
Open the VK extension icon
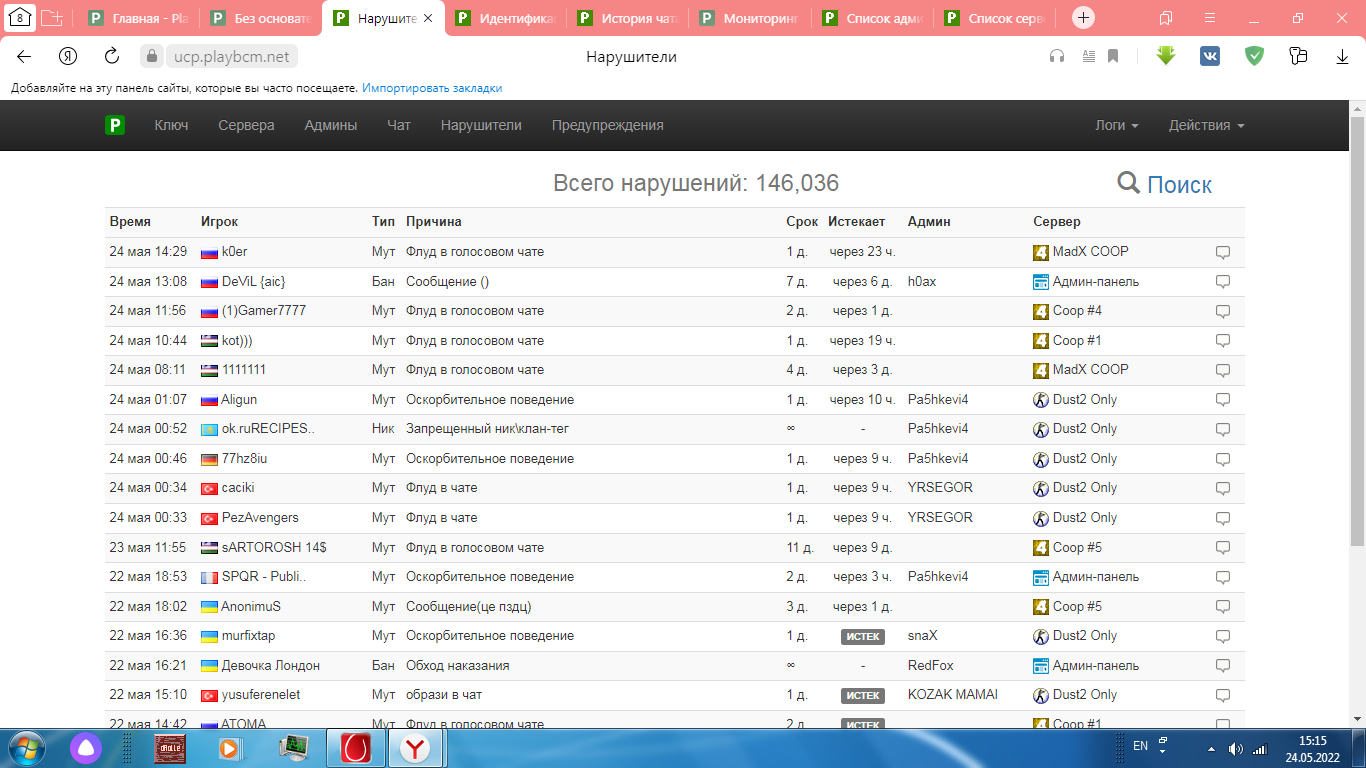[1210, 57]
